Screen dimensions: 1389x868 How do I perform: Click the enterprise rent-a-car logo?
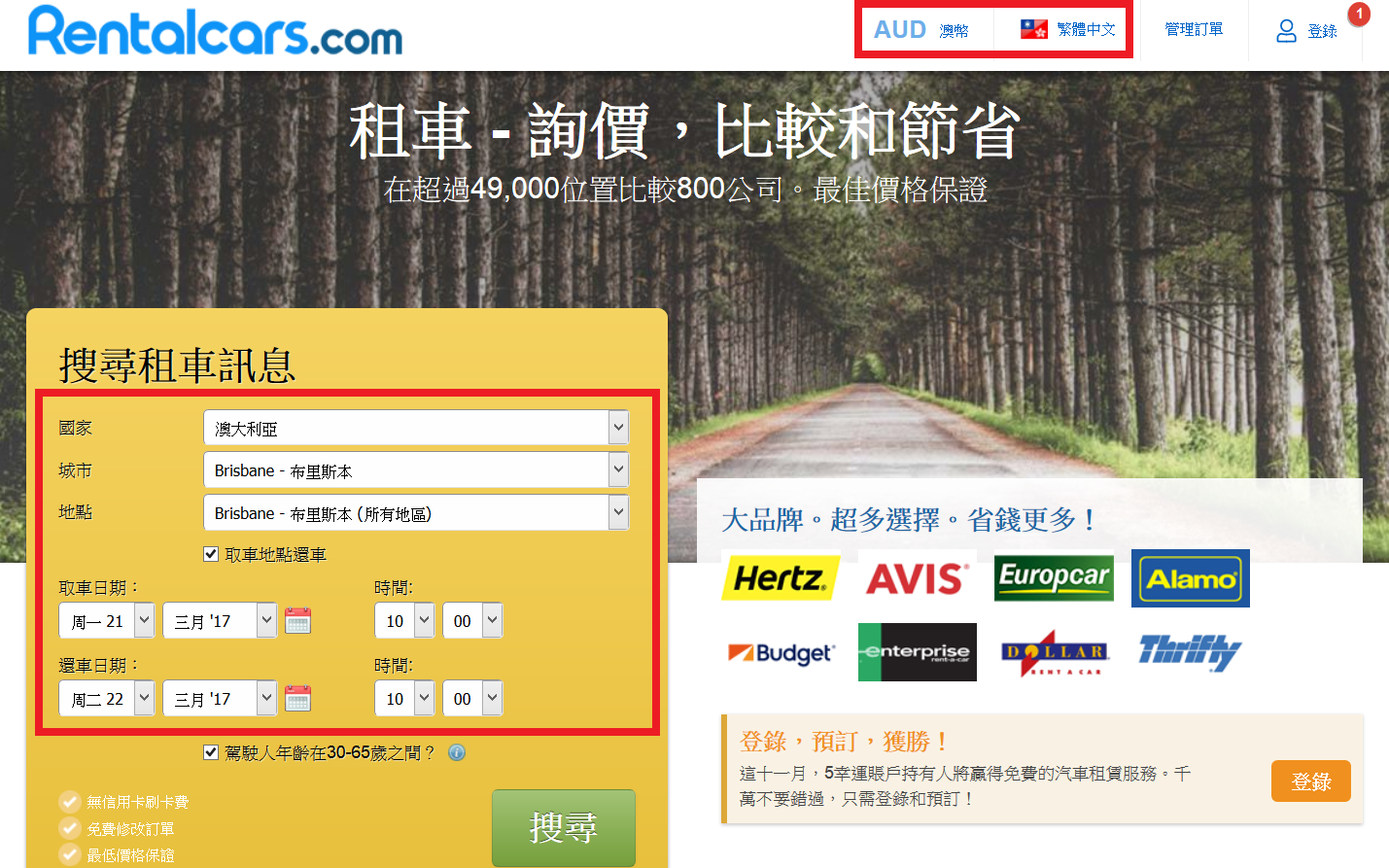pos(917,651)
